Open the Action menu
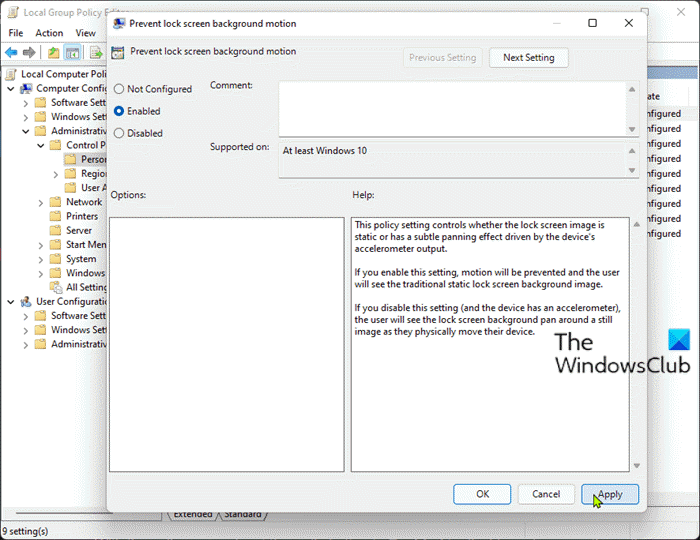Screen dimensions: 700x540 point(49,33)
